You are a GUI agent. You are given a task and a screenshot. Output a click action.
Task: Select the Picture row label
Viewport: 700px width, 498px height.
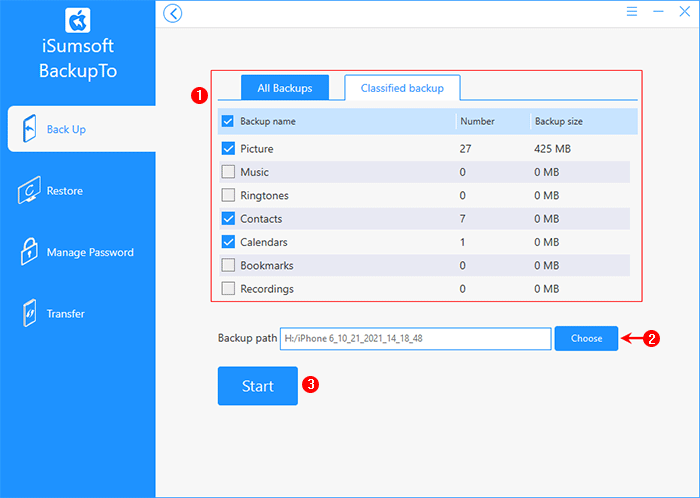[x=257, y=149]
